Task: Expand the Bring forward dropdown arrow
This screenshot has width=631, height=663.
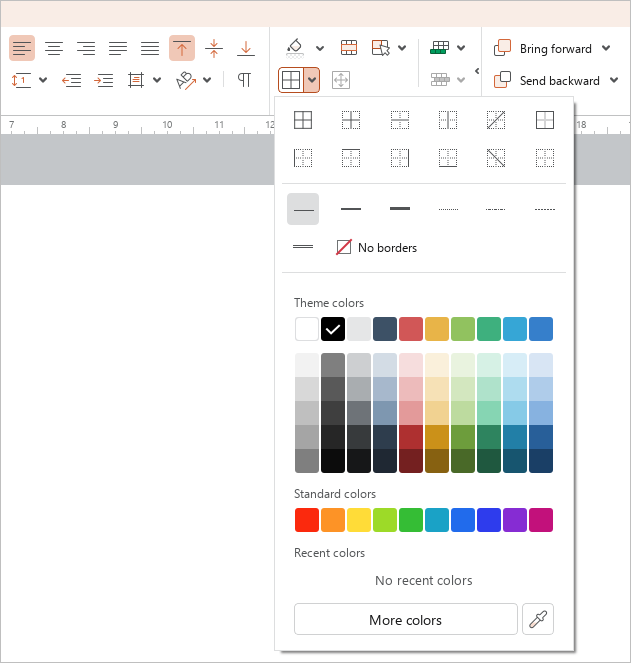Action: [x=606, y=48]
